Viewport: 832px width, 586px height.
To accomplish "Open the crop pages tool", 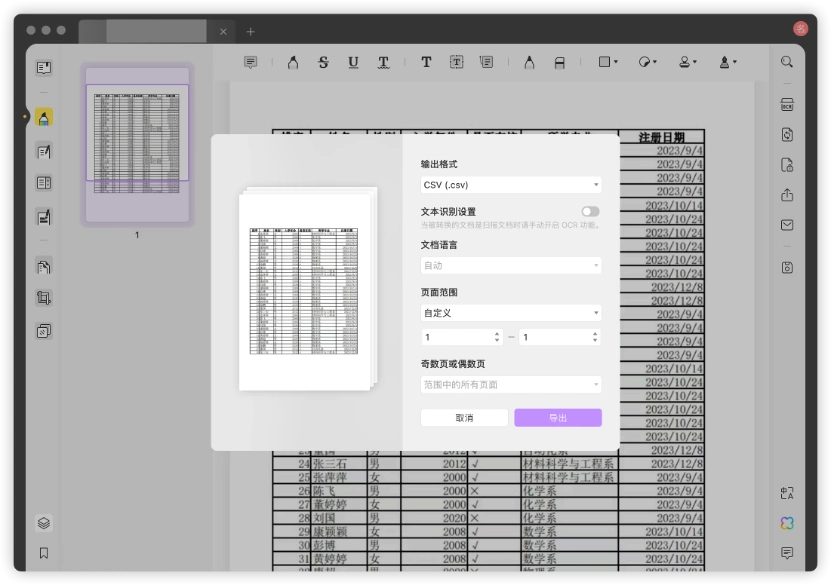I will tap(44, 298).
